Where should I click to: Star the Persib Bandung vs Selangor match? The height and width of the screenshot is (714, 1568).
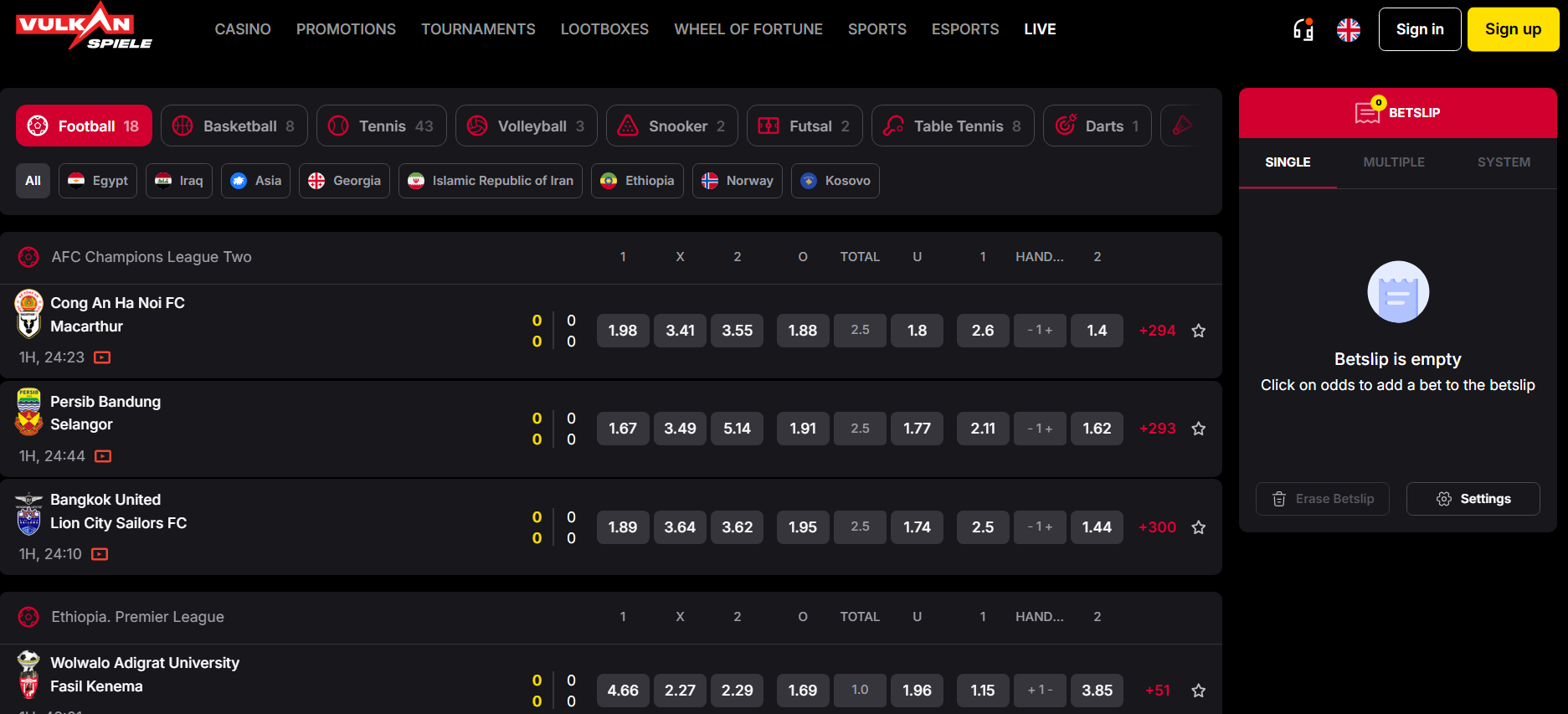1198,429
